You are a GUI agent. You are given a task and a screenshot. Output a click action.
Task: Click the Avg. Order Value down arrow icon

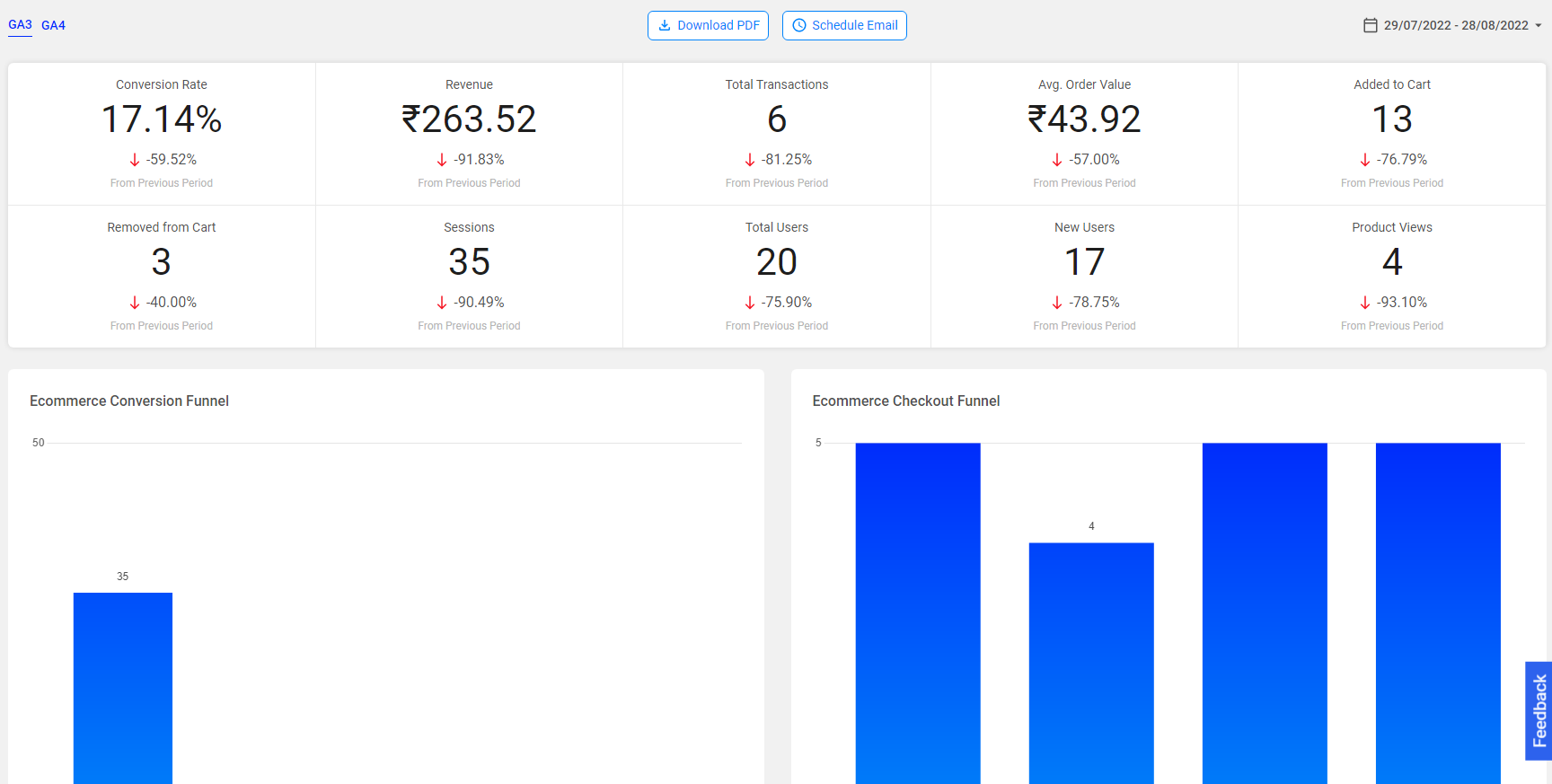tap(1057, 160)
